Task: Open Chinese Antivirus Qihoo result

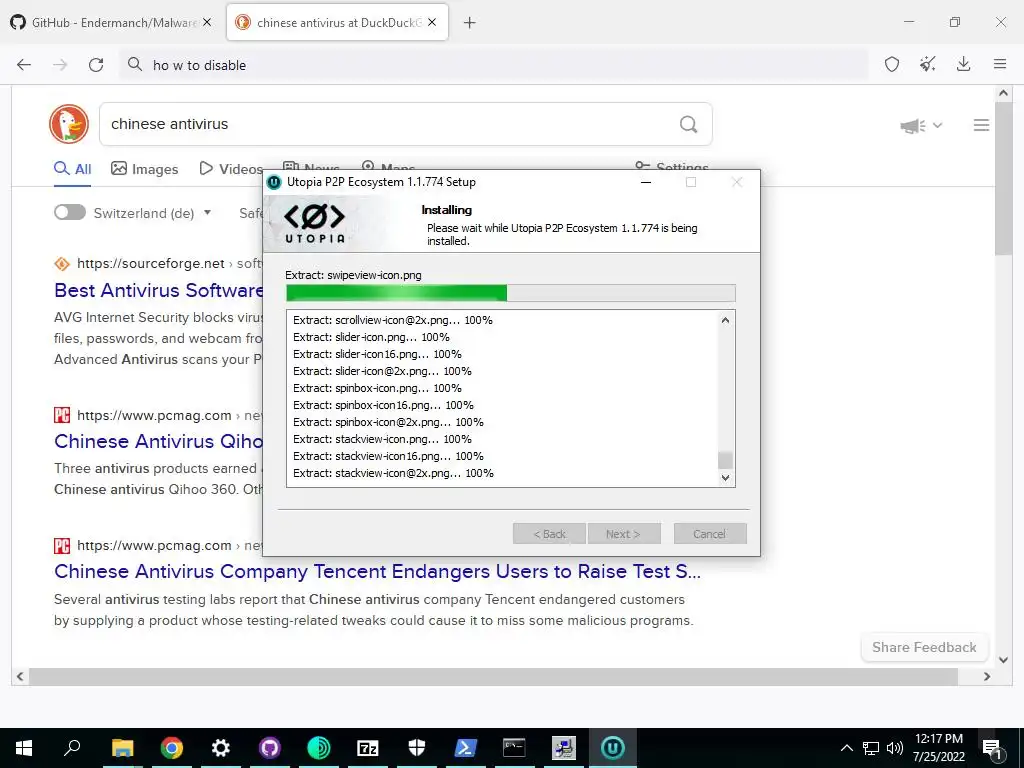Action: coord(159,441)
